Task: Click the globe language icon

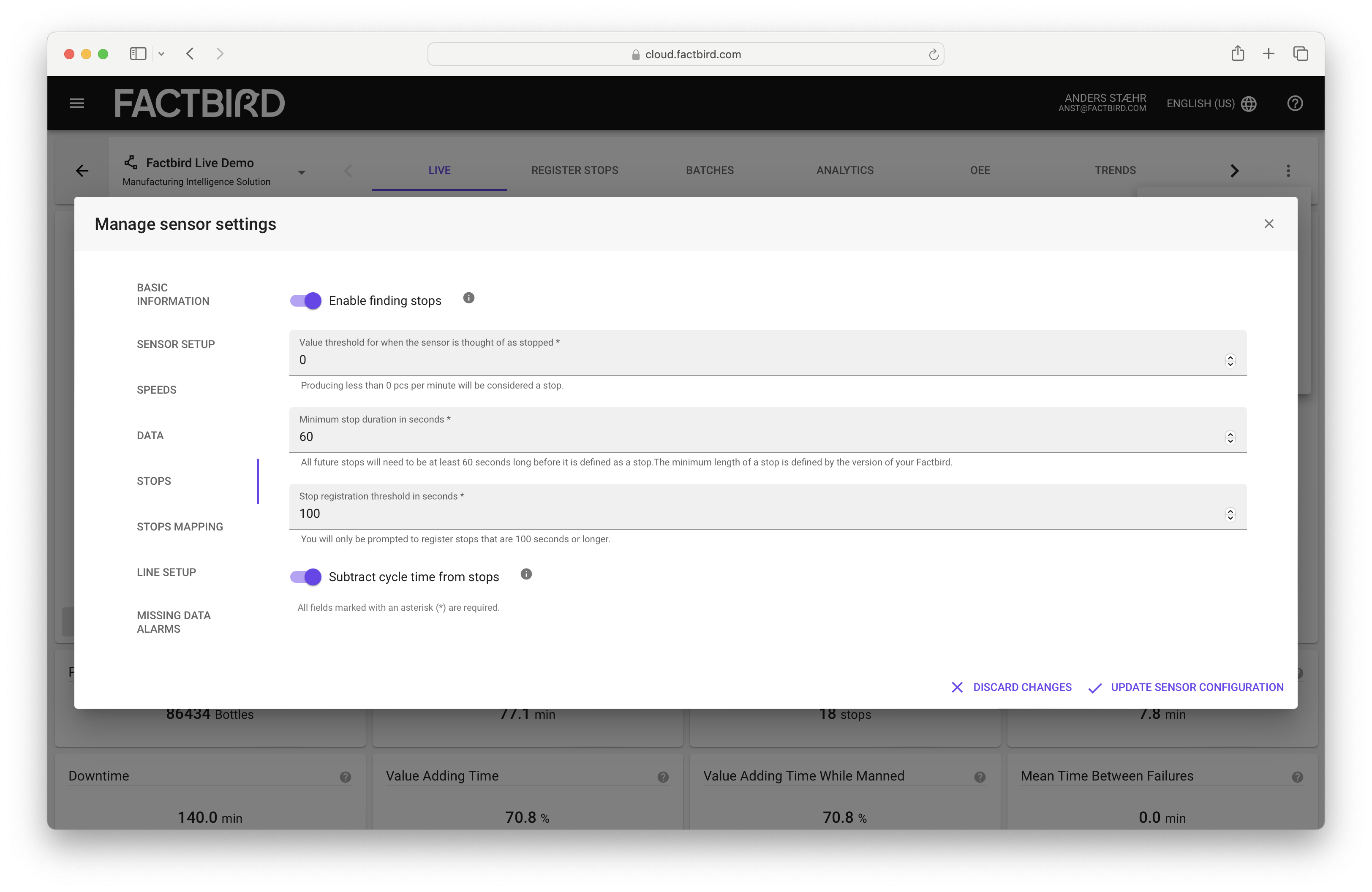Action: click(x=1249, y=104)
